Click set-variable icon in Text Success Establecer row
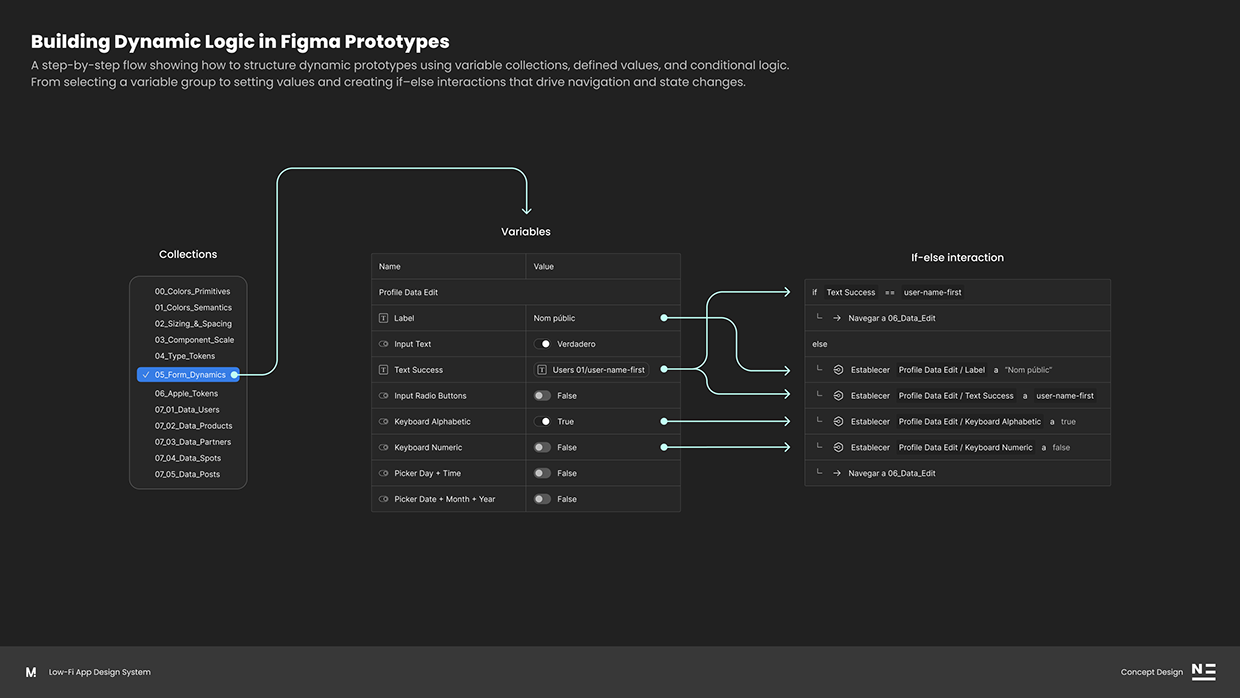The width and height of the screenshot is (1240, 698). pos(838,396)
